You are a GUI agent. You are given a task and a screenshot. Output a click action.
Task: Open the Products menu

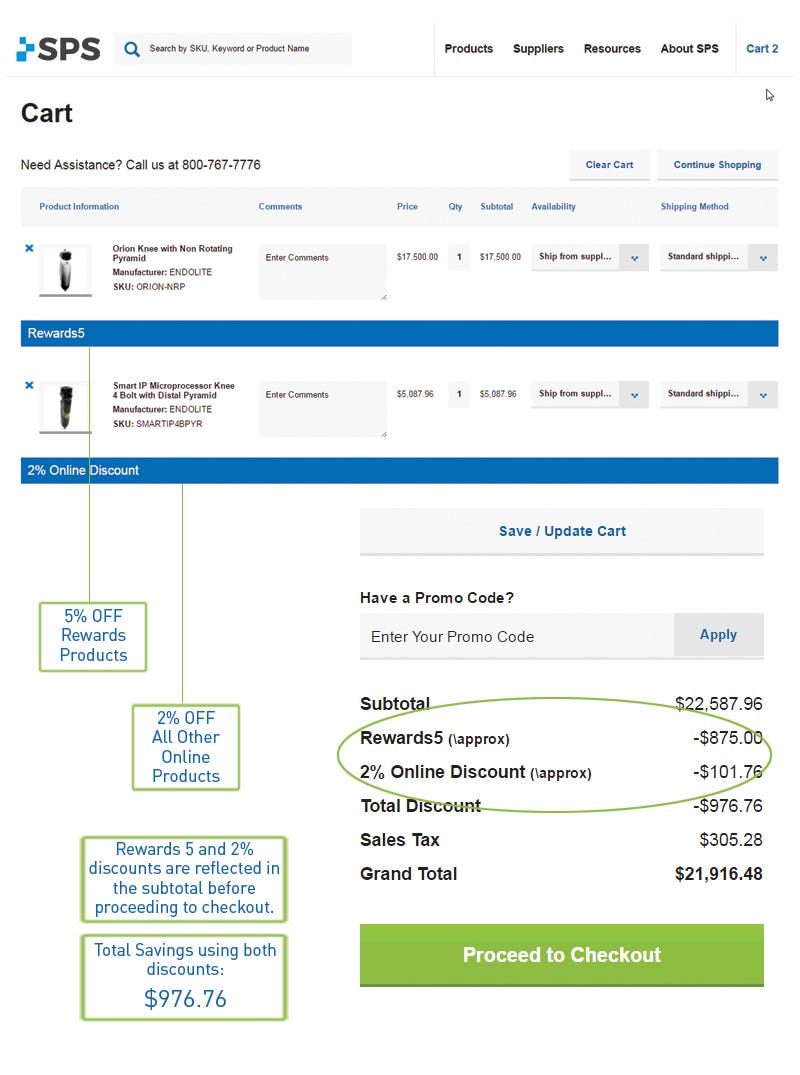469,49
